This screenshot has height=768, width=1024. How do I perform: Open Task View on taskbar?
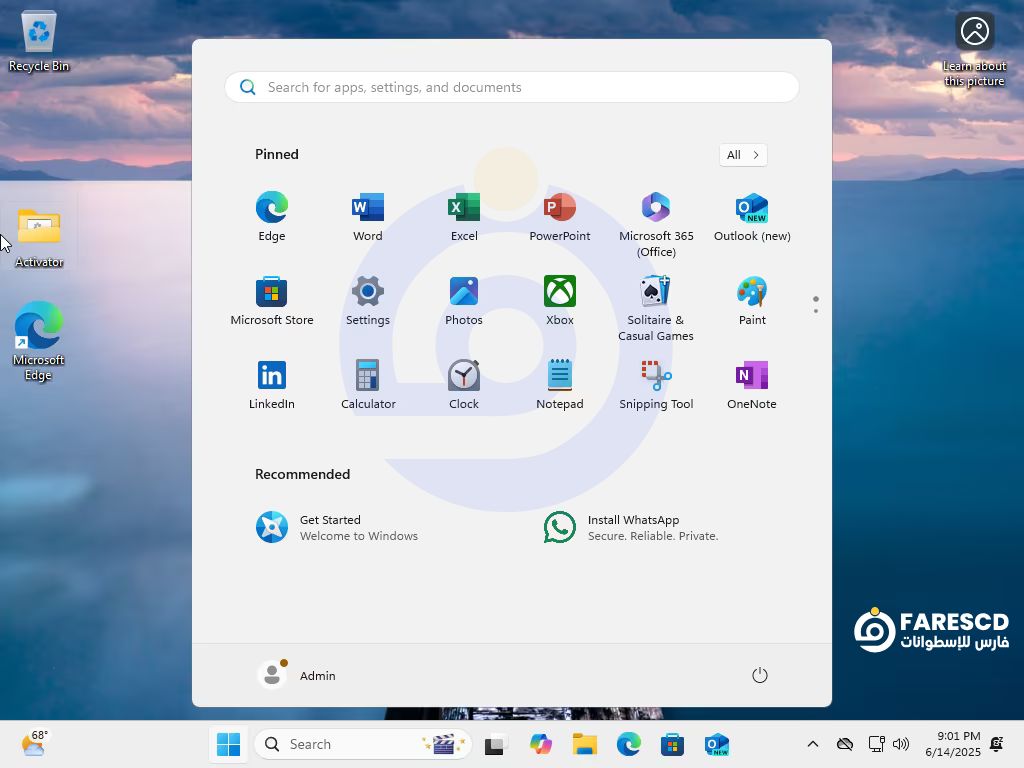click(x=496, y=744)
